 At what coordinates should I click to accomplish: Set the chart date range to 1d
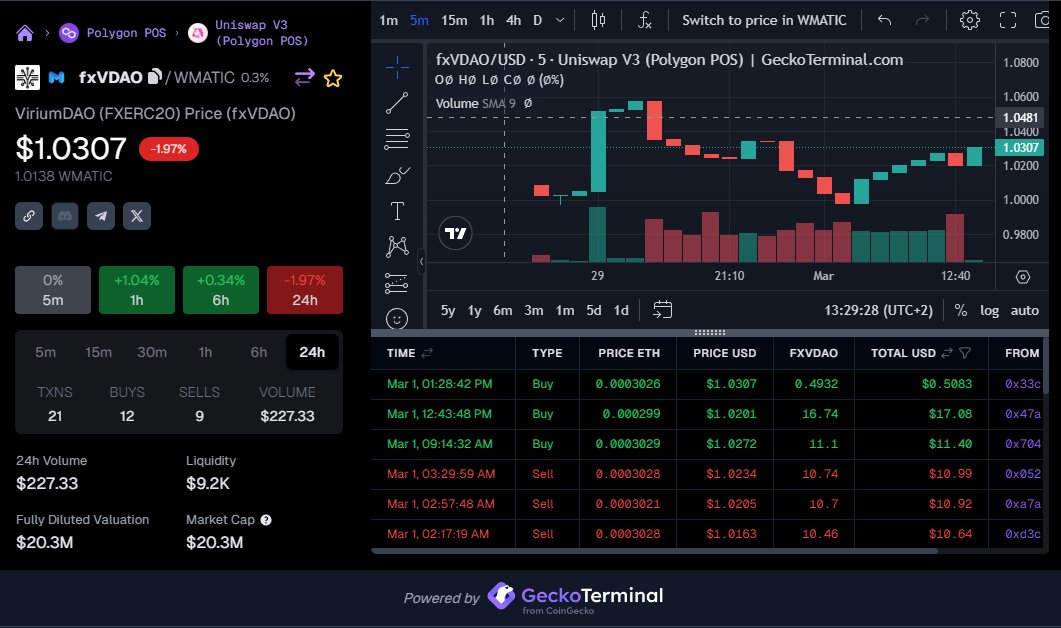pyautogui.click(x=621, y=311)
